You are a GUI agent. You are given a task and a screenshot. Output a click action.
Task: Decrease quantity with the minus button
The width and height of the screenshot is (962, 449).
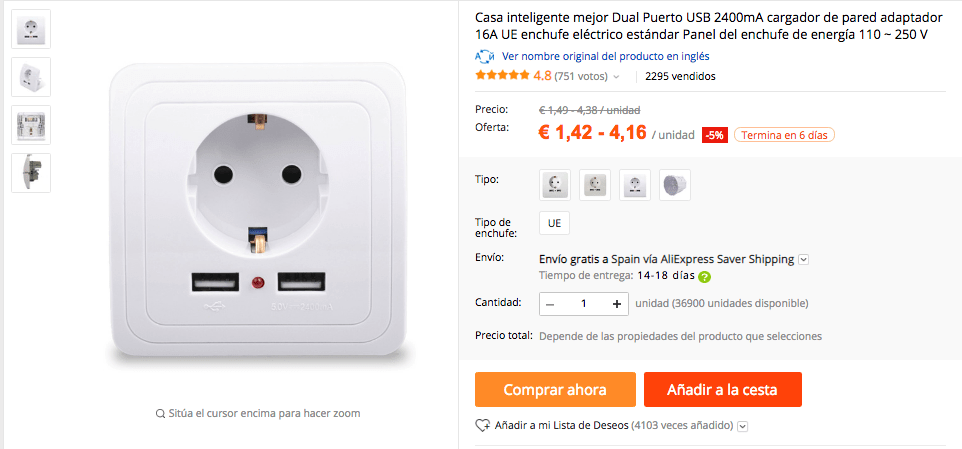(x=550, y=304)
